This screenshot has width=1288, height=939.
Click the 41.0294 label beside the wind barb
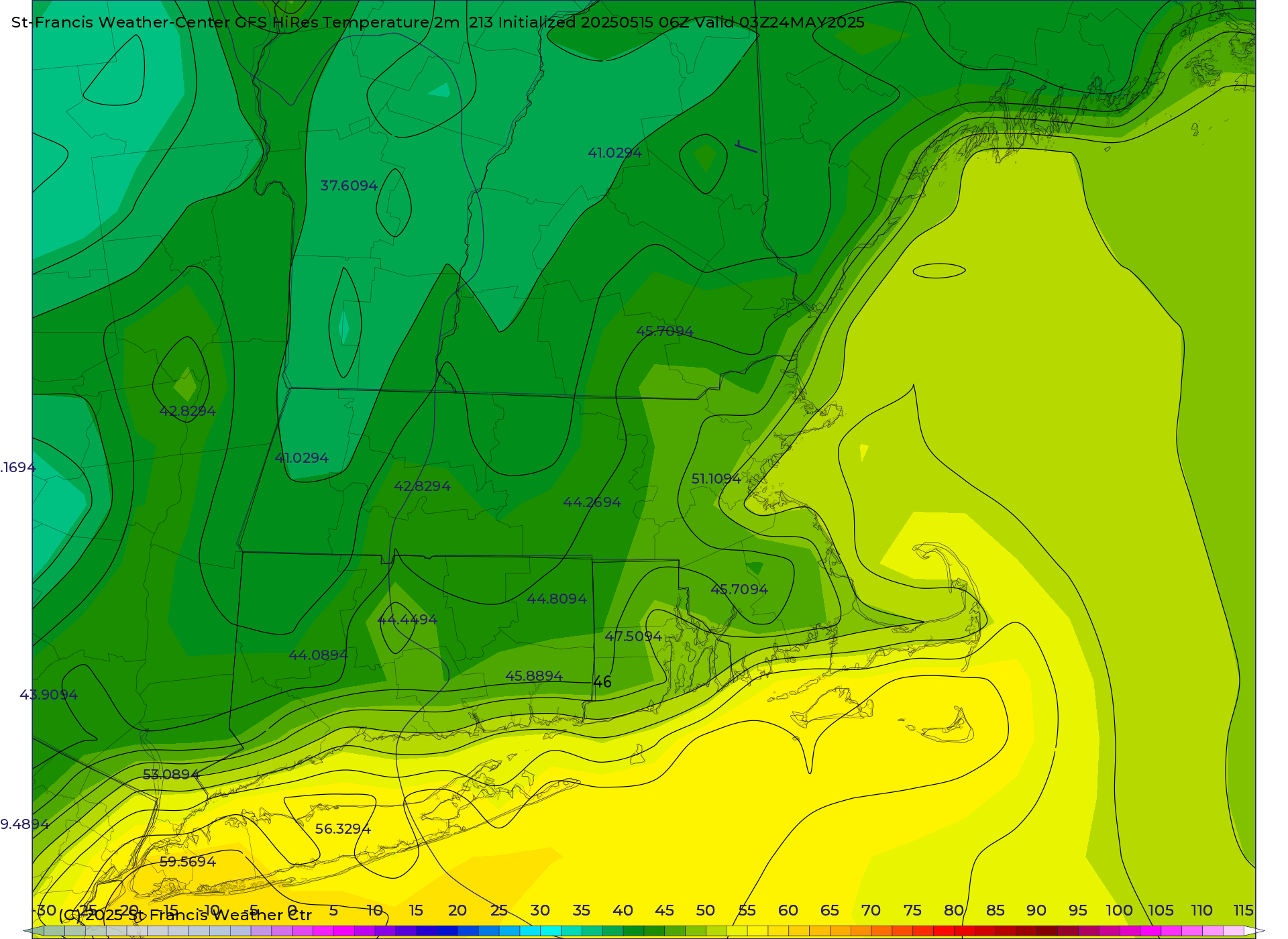coord(614,153)
